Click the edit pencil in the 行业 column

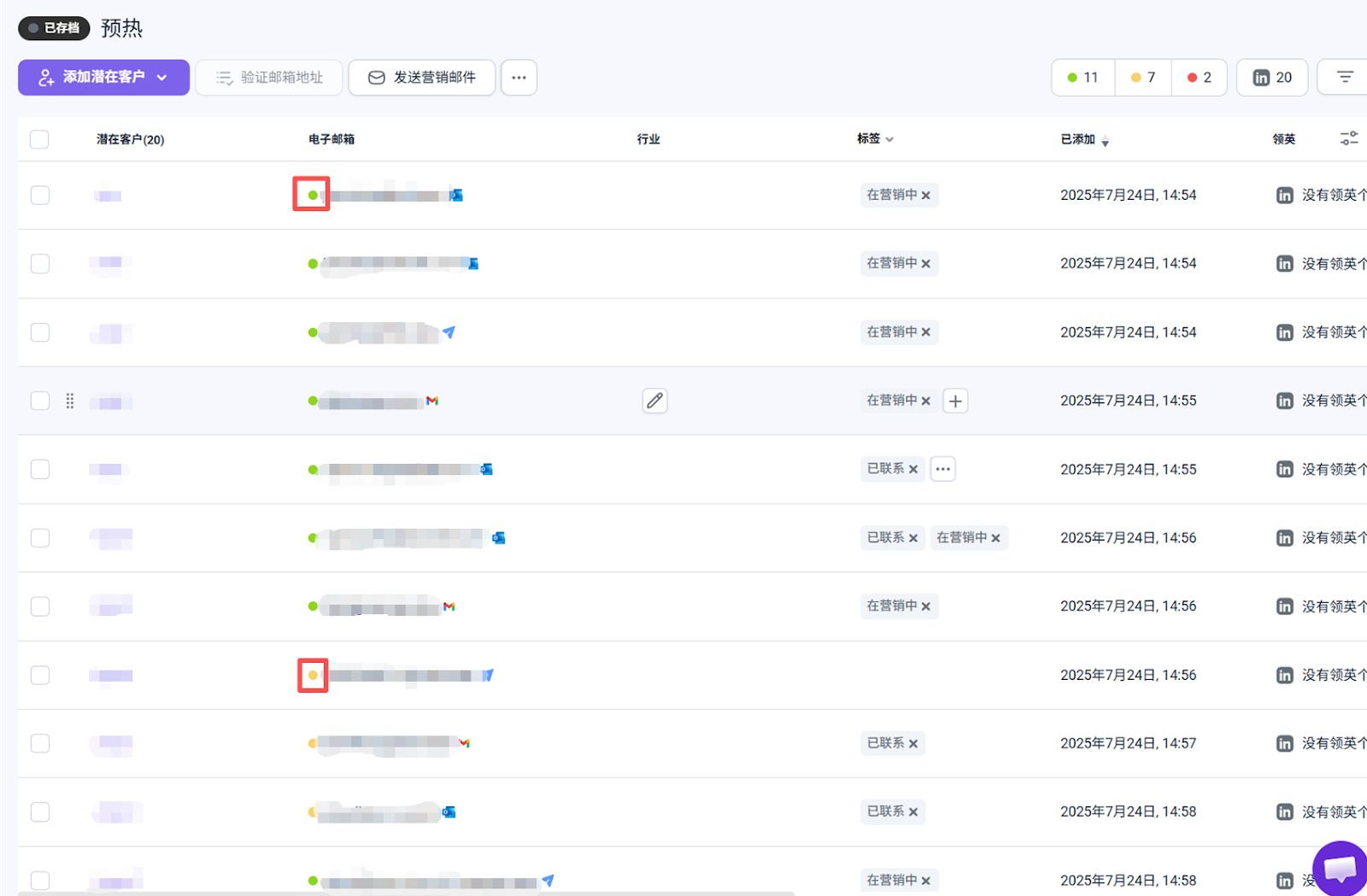[654, 401]
